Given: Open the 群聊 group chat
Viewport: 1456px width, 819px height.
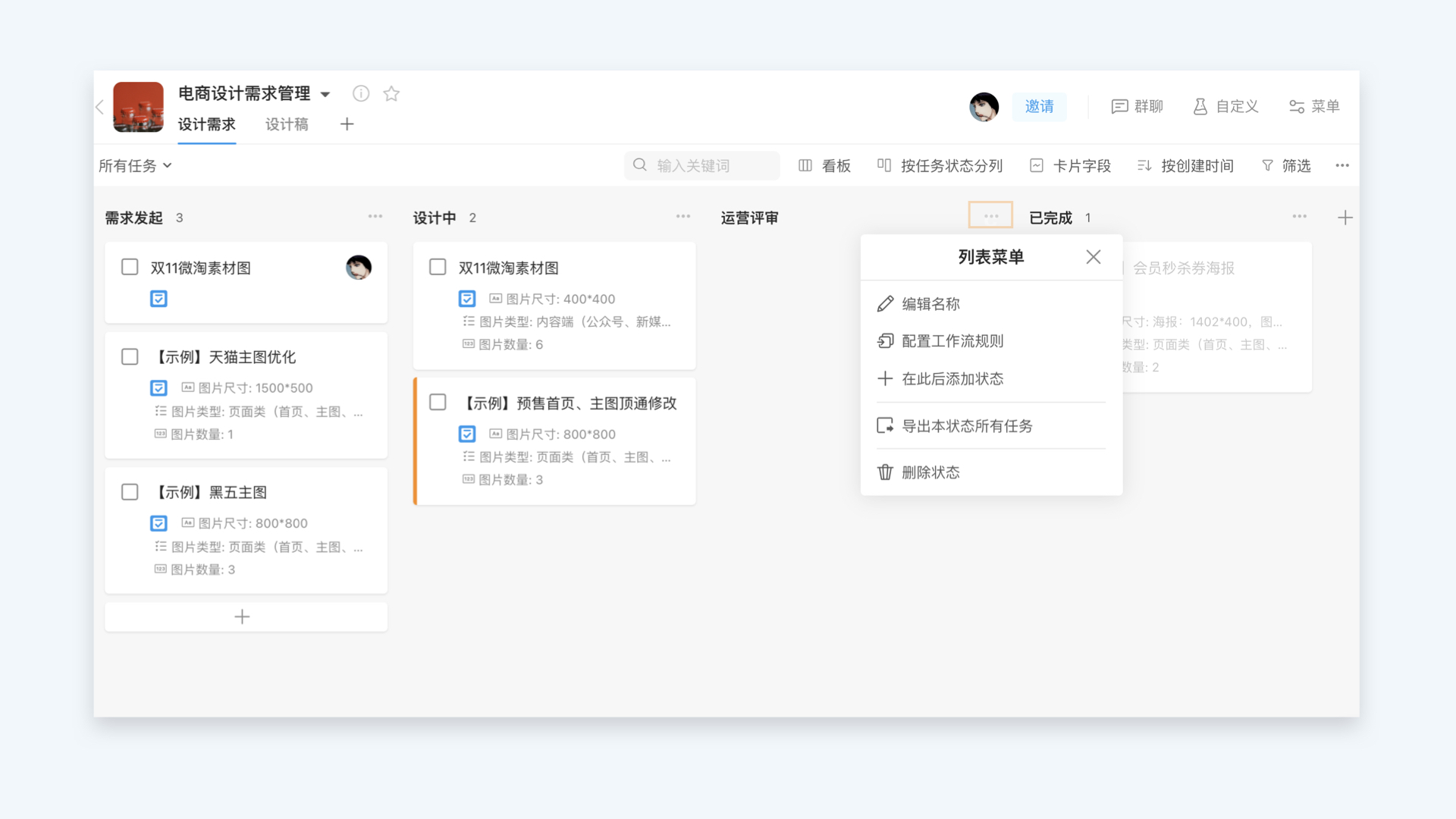Looking at the screenshot, I should [x=1137, y=106].
